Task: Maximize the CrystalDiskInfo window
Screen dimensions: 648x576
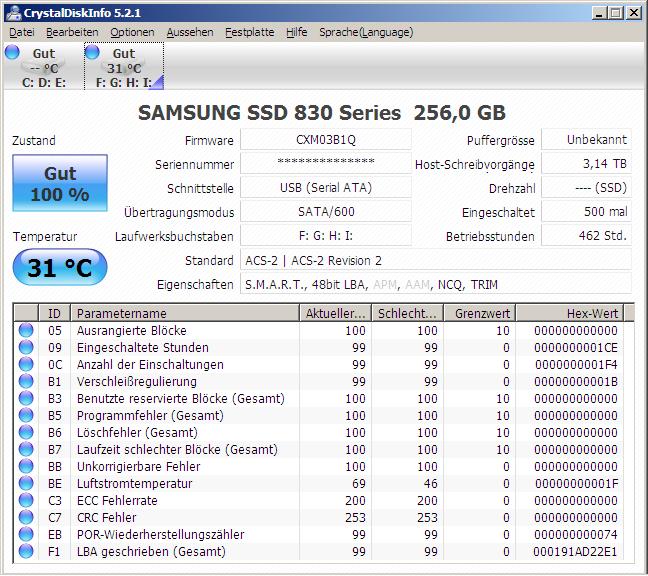Action: 615,13
